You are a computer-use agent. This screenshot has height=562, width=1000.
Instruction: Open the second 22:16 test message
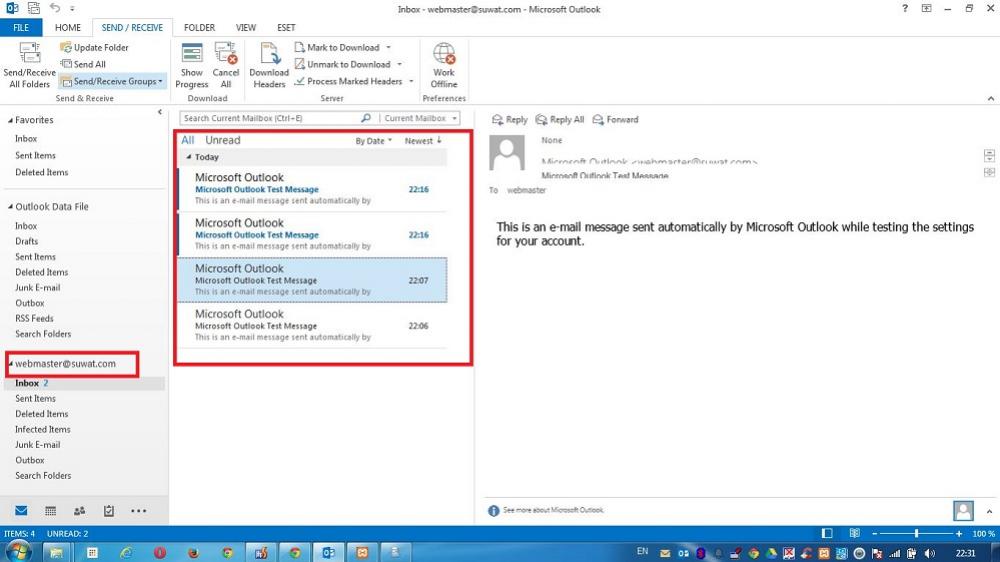(x=312, y=233)
